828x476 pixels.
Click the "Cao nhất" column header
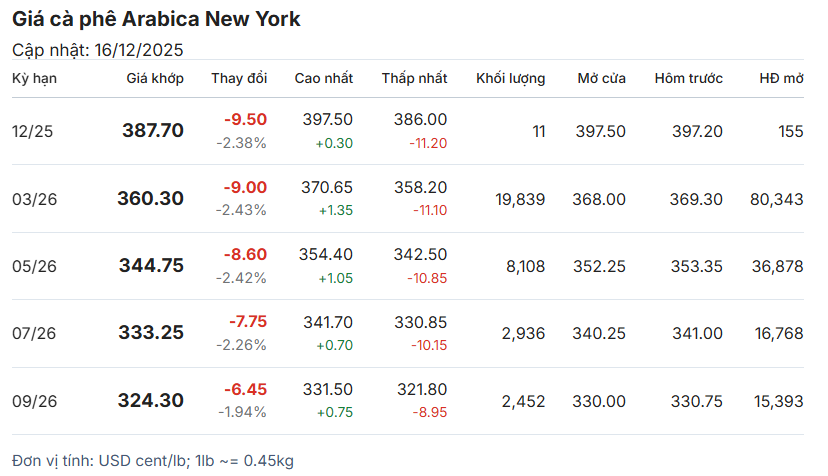(x=323, y=78)
